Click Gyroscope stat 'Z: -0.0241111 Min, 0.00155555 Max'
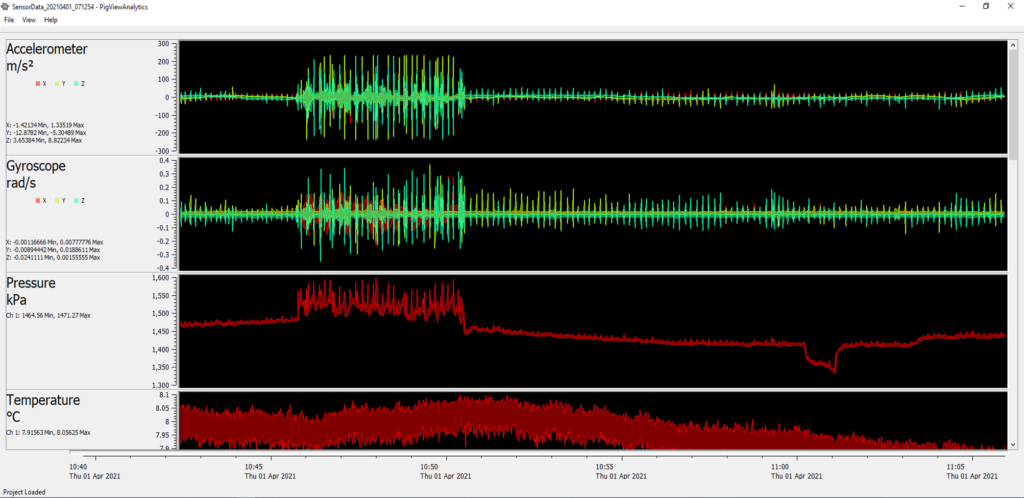Screen dimensions: 1024x498 point(53,257)
